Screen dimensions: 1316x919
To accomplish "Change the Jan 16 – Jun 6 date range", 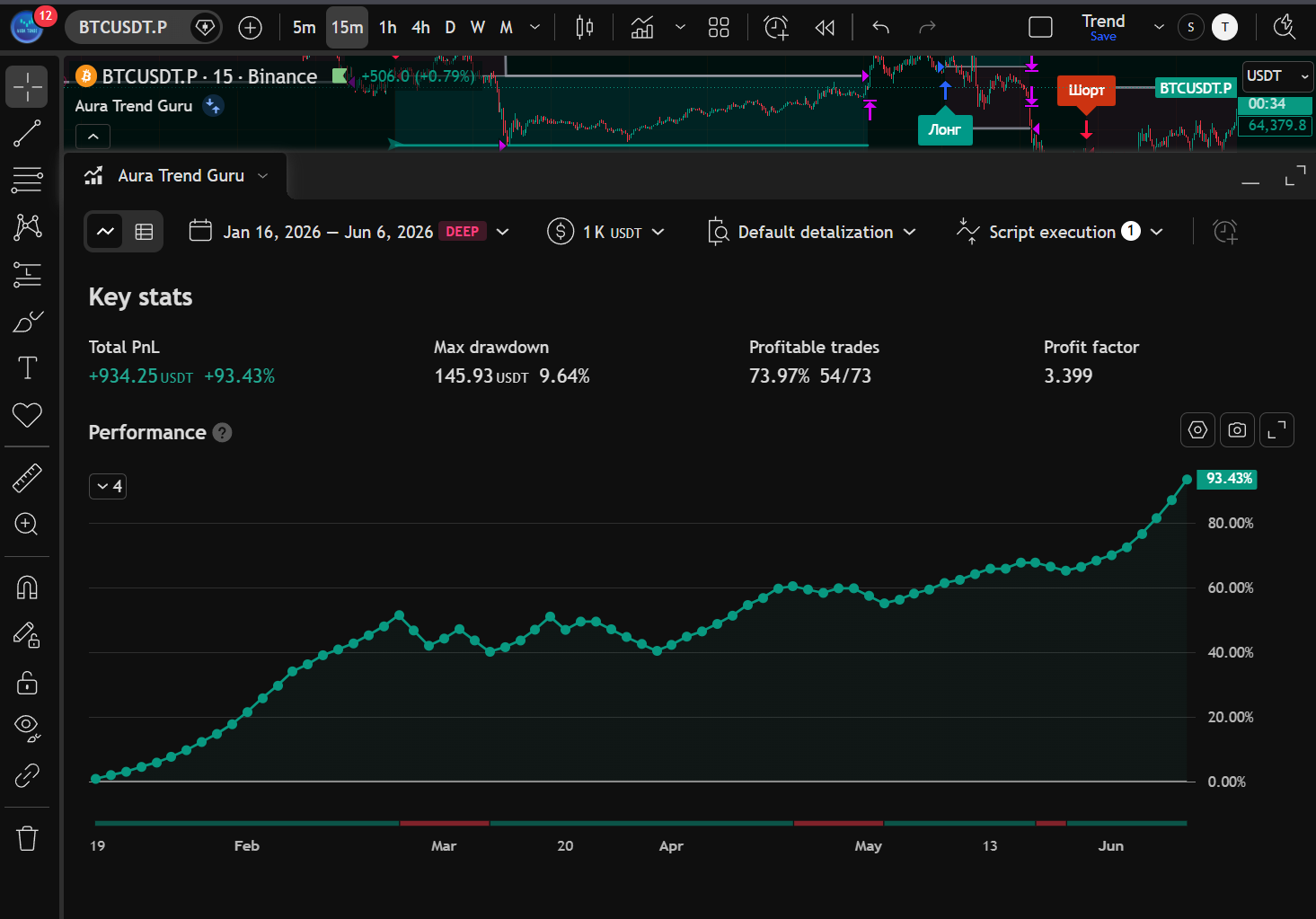I will [x=349, y=232].
